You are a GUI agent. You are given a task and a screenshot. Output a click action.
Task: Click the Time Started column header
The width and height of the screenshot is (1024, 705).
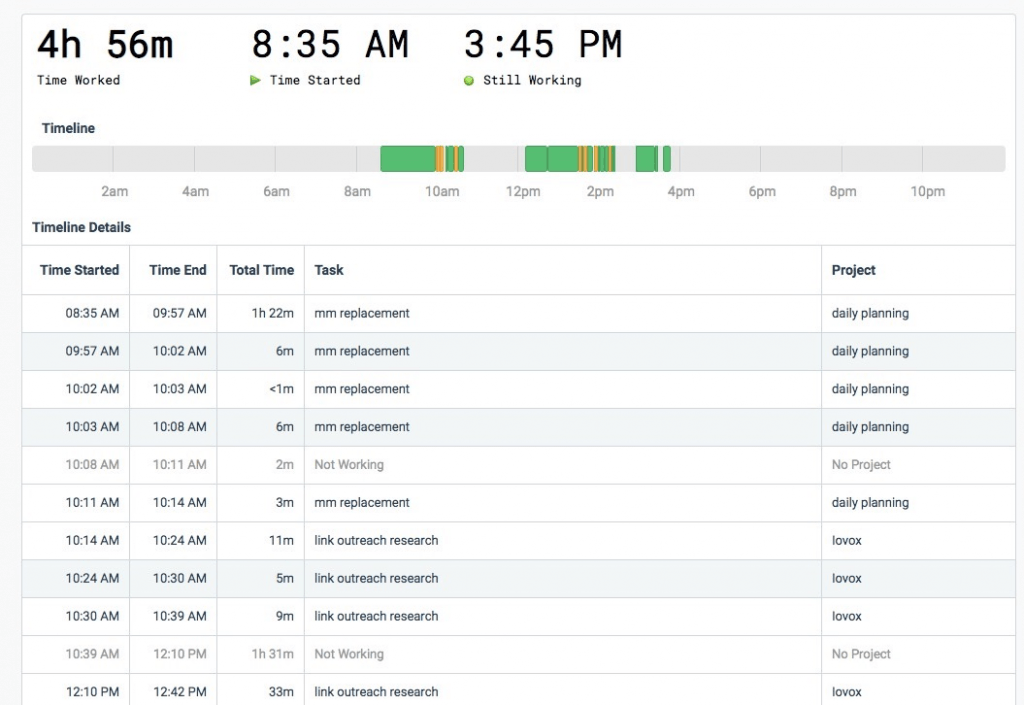pyautogui.click(x=79, y=270)
